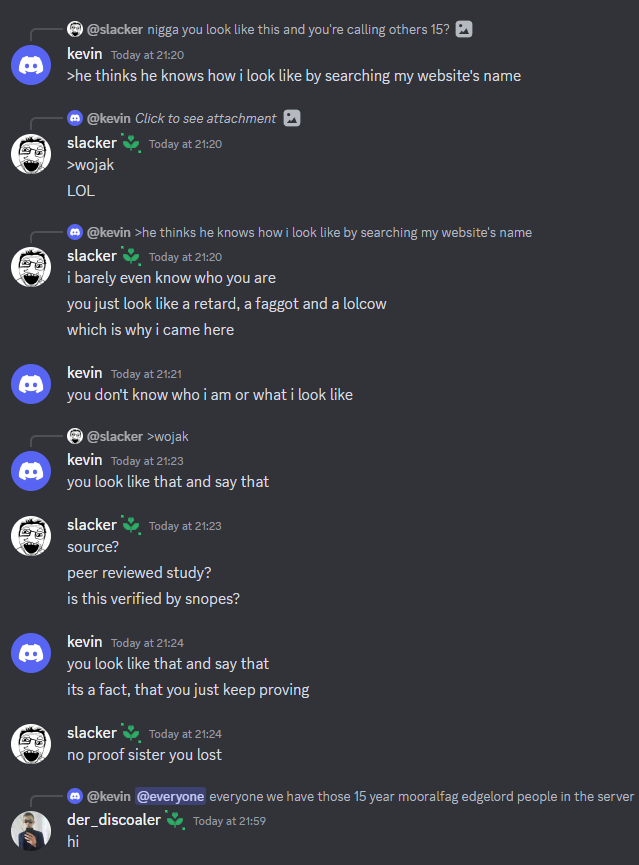Viewport: 639px width, 865px height.
Task: Click slacker's avatar beside "no proof sister you lost"
Action: [x=31, y=744]
